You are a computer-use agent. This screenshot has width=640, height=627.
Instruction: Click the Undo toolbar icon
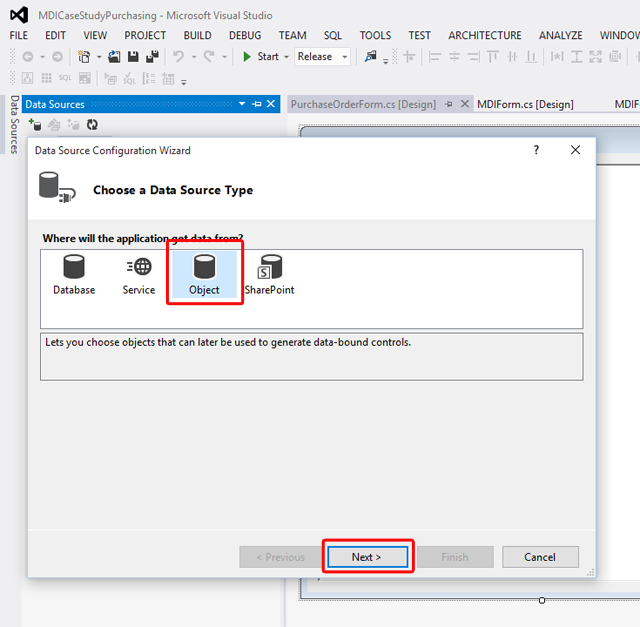(x=178, y=56)
